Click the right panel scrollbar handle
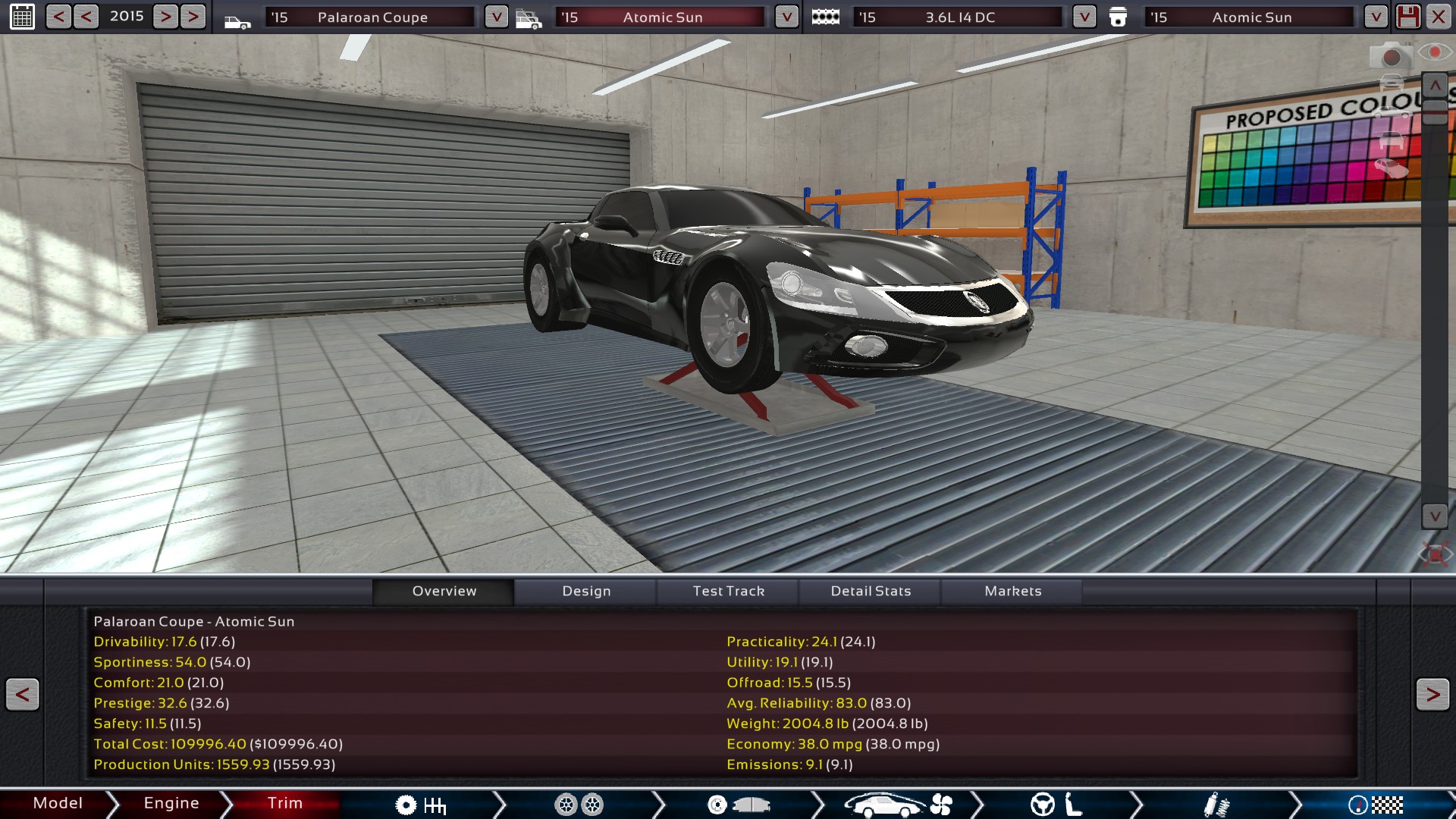 click(1435, 112)
